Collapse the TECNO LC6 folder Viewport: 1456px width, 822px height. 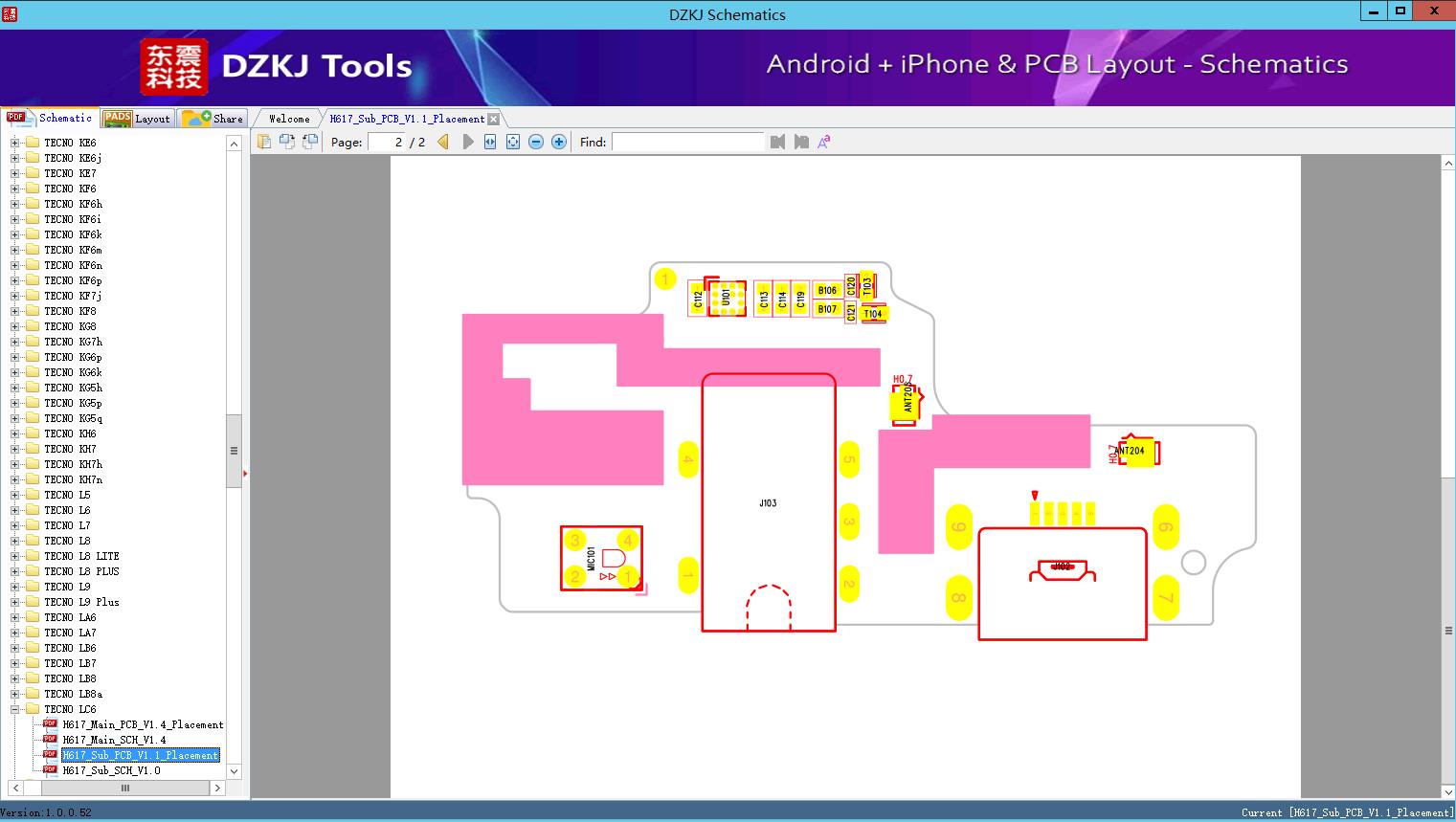[x=14, y=709]
